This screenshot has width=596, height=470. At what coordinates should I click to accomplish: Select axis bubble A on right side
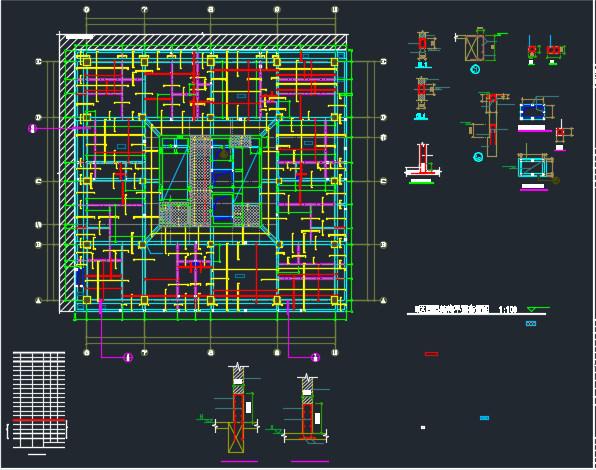(384, 301)
